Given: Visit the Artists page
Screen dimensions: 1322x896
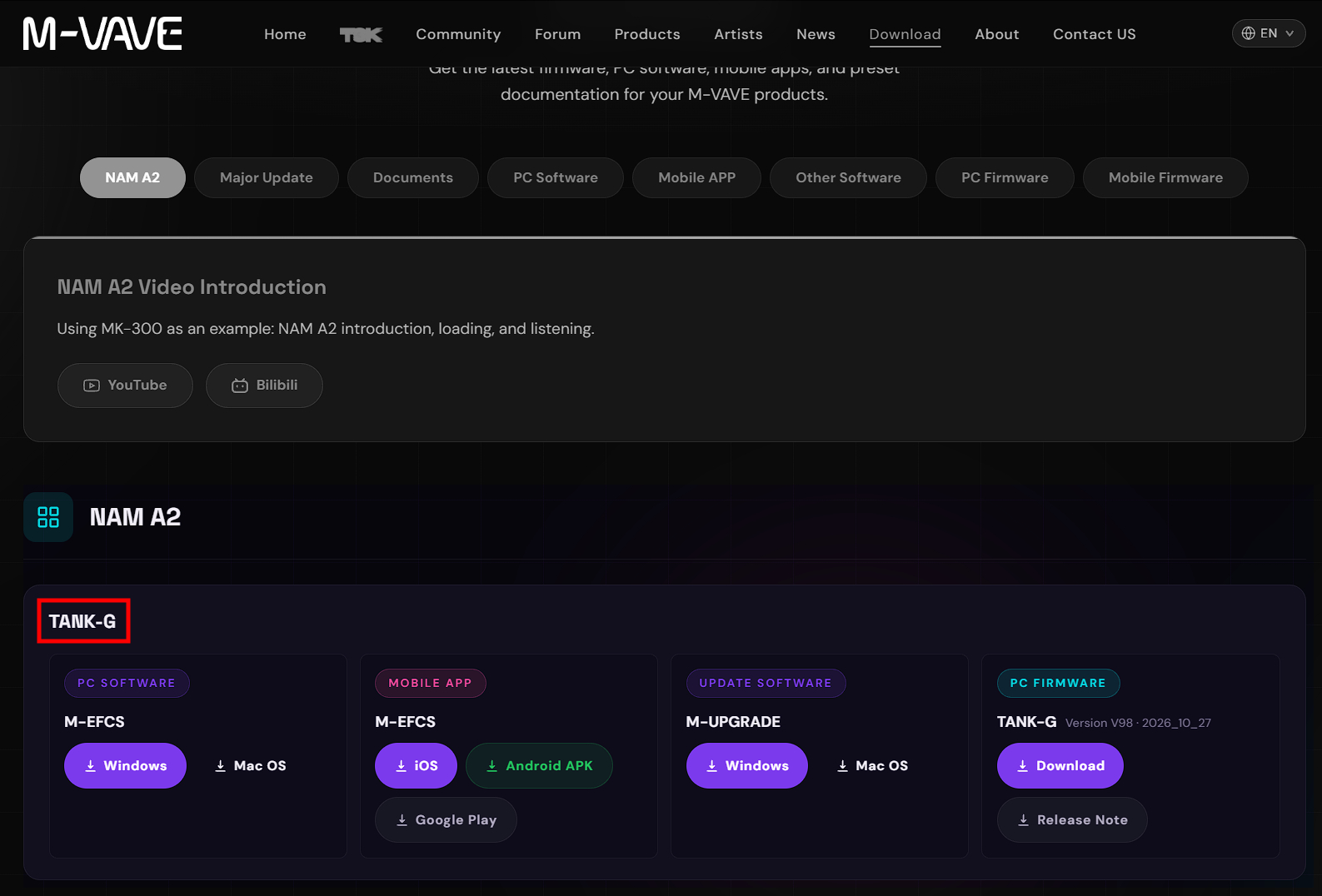Looking at the screenshot, I should (738, 34).
